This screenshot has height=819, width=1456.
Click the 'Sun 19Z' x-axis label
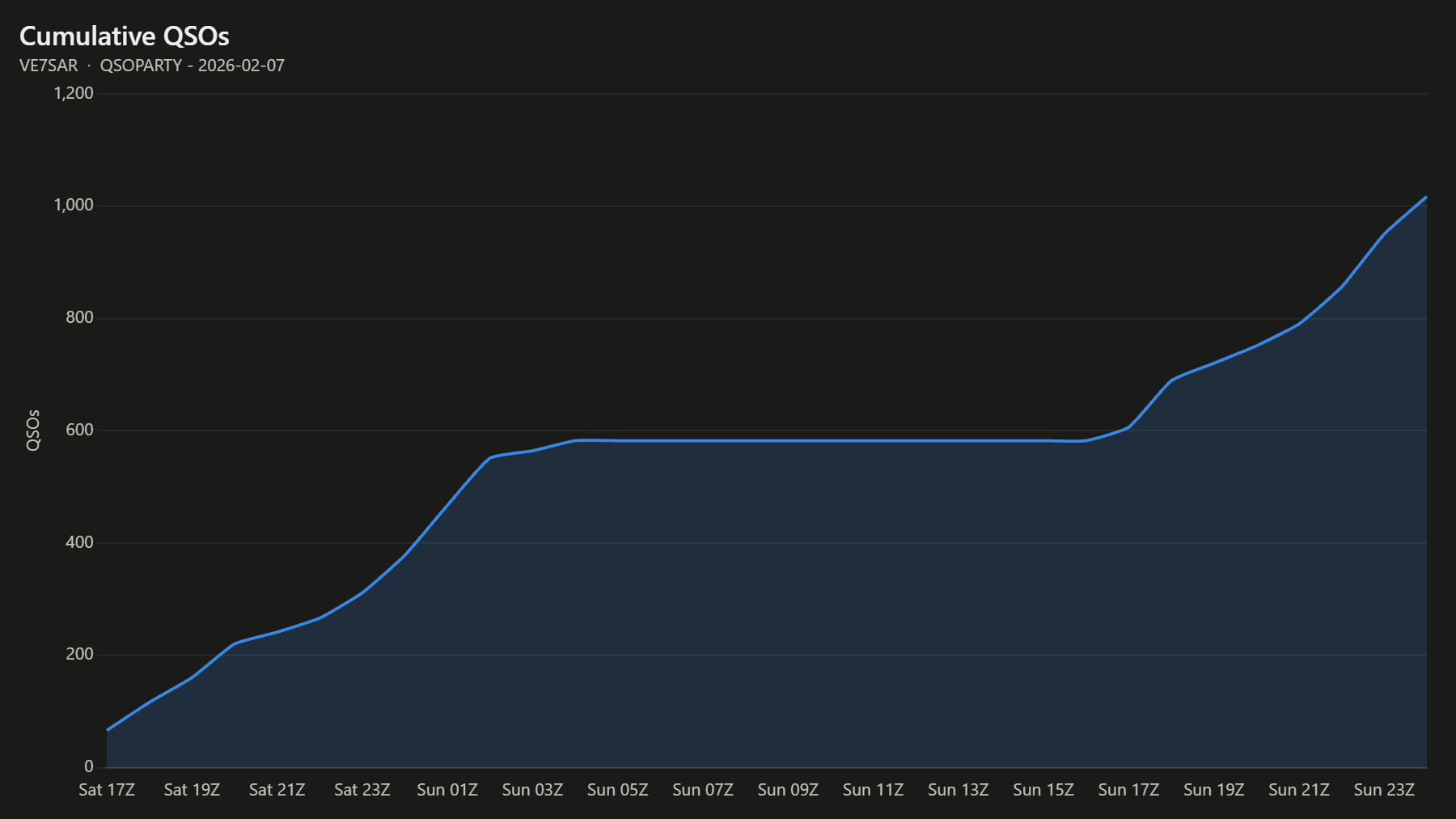[x=1214, y=790]
